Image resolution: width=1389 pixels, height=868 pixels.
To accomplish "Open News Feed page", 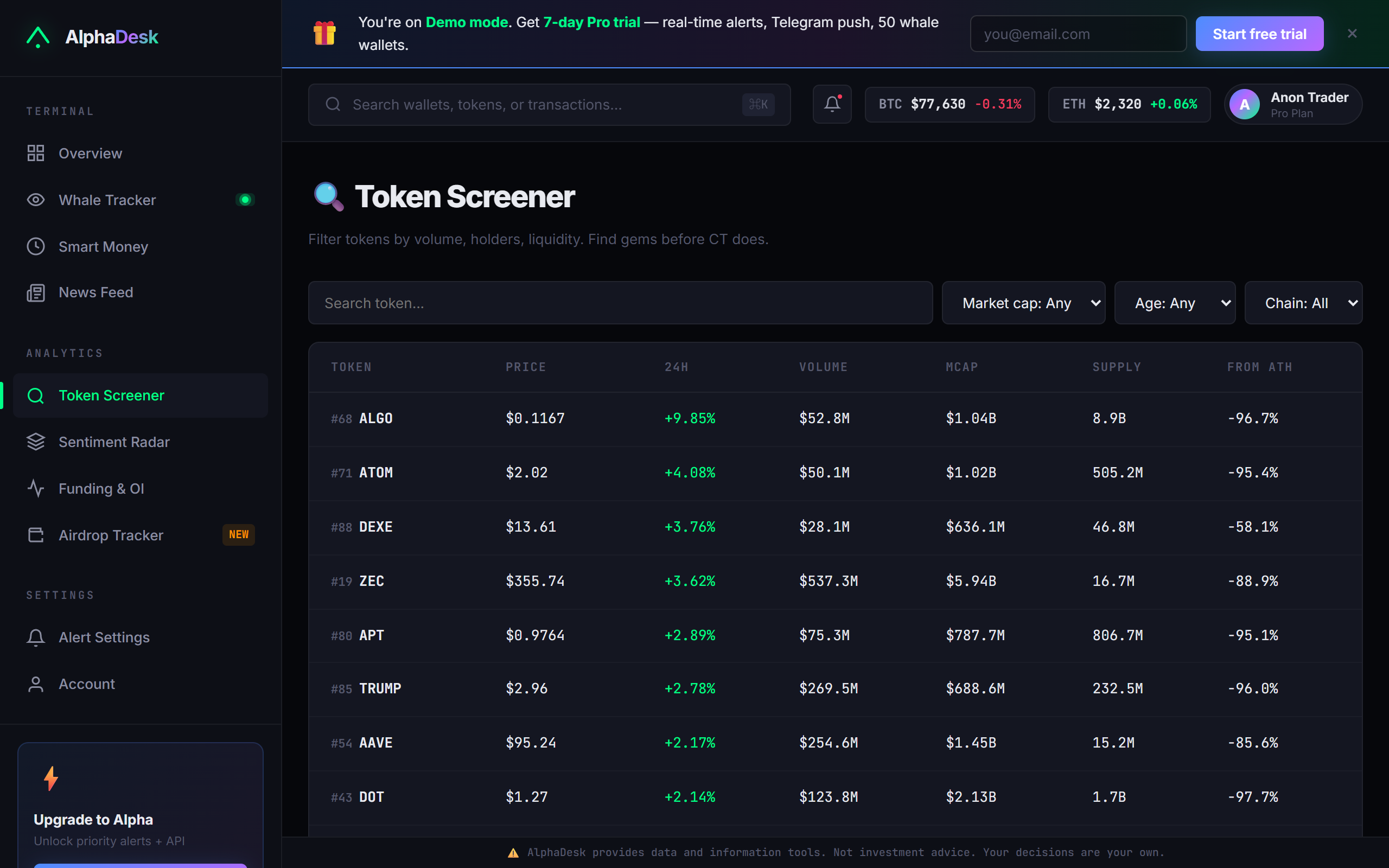I will point(141,293).
